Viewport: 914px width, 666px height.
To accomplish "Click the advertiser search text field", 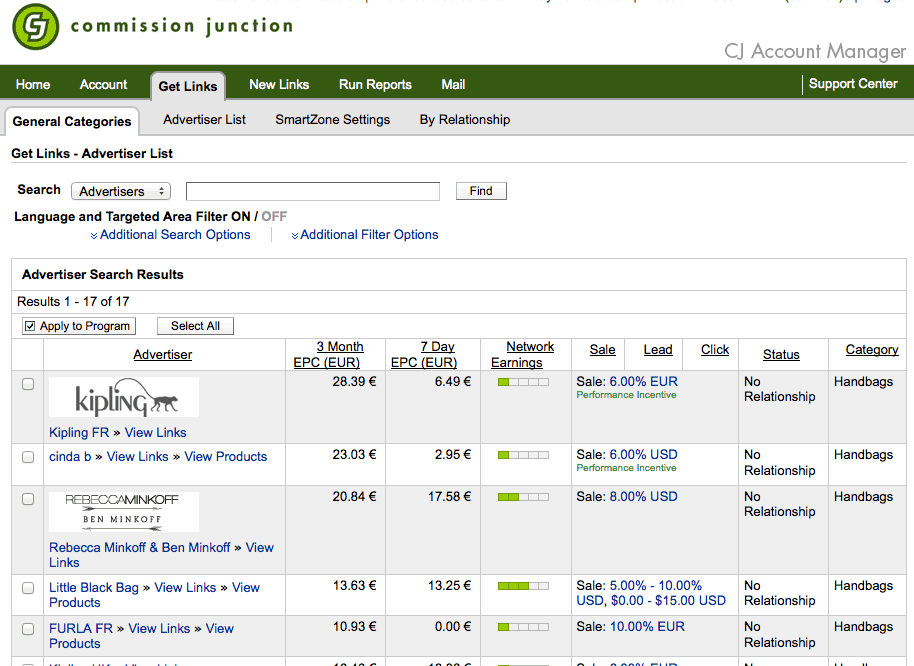I will pos(312,191).
